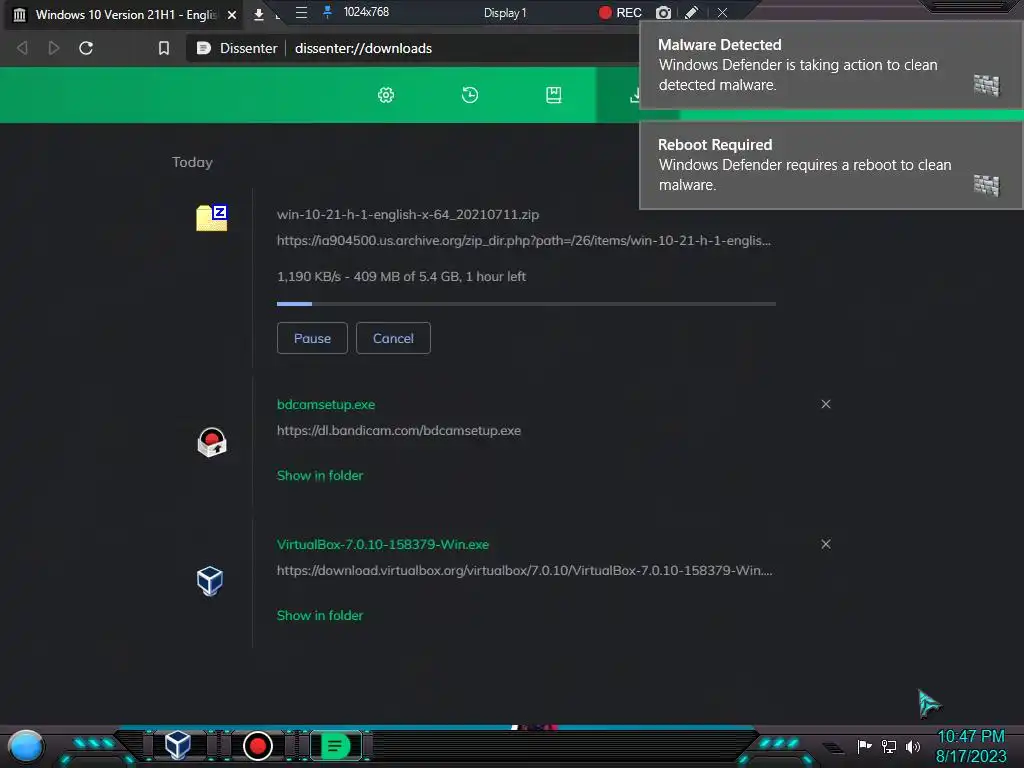This screenshot has height=768, width=1024.
Task: Open VirtualBox from the taskbar
Action: click(x=178, y=745)
